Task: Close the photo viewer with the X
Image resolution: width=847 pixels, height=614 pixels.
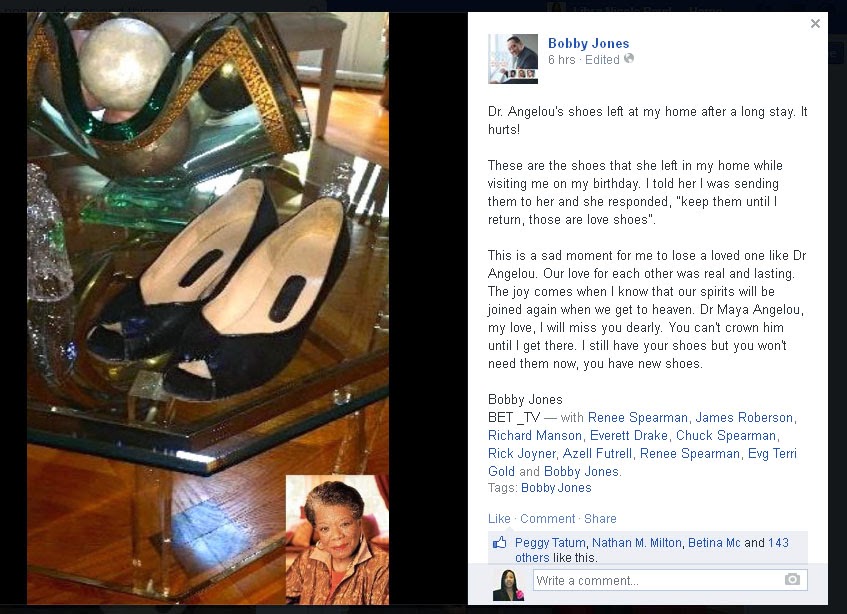Action: pos(815,23)
